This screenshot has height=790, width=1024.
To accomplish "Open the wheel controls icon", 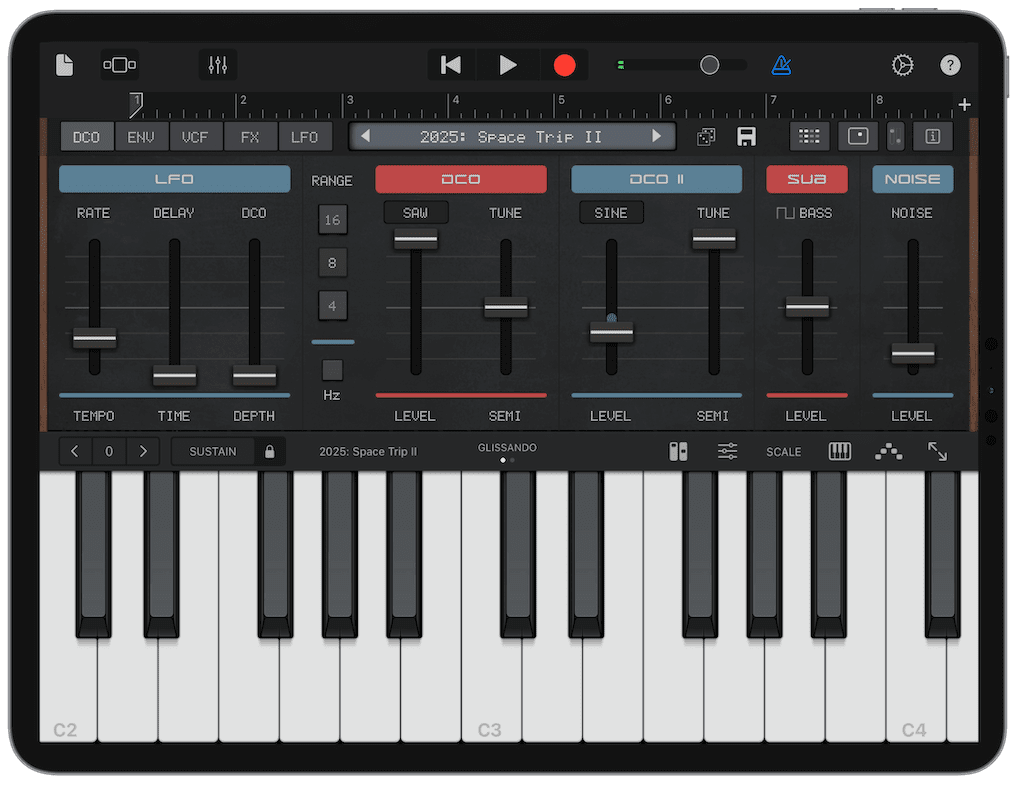I will click(x=895, y=136).
